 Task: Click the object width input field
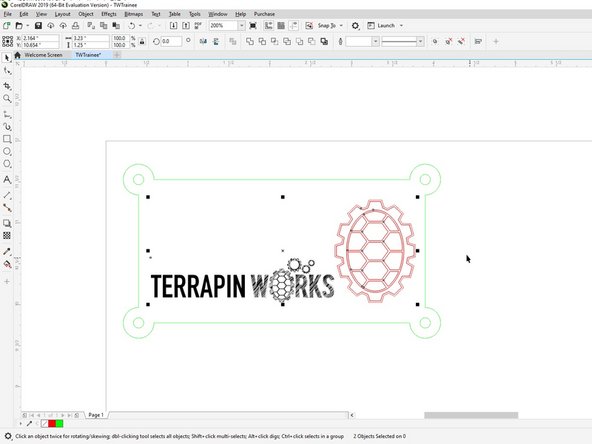[91, 38]
